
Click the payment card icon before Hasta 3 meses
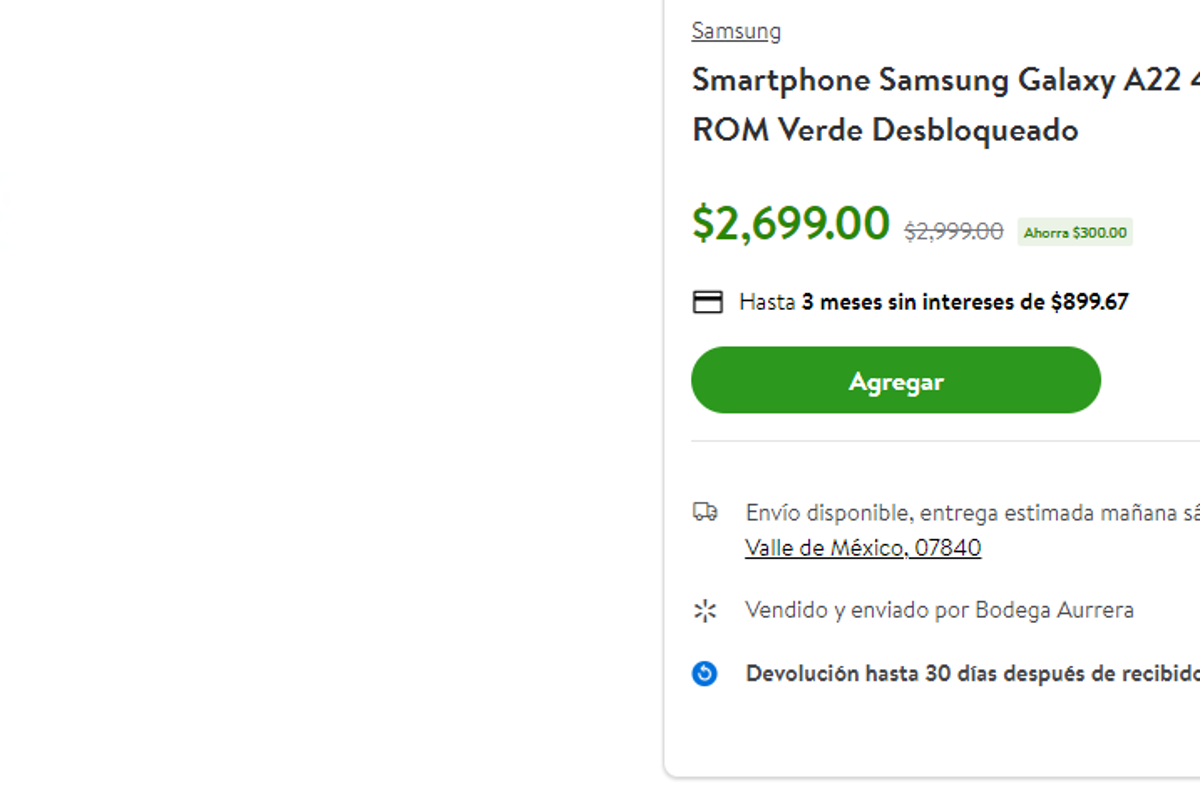point(708,300)
